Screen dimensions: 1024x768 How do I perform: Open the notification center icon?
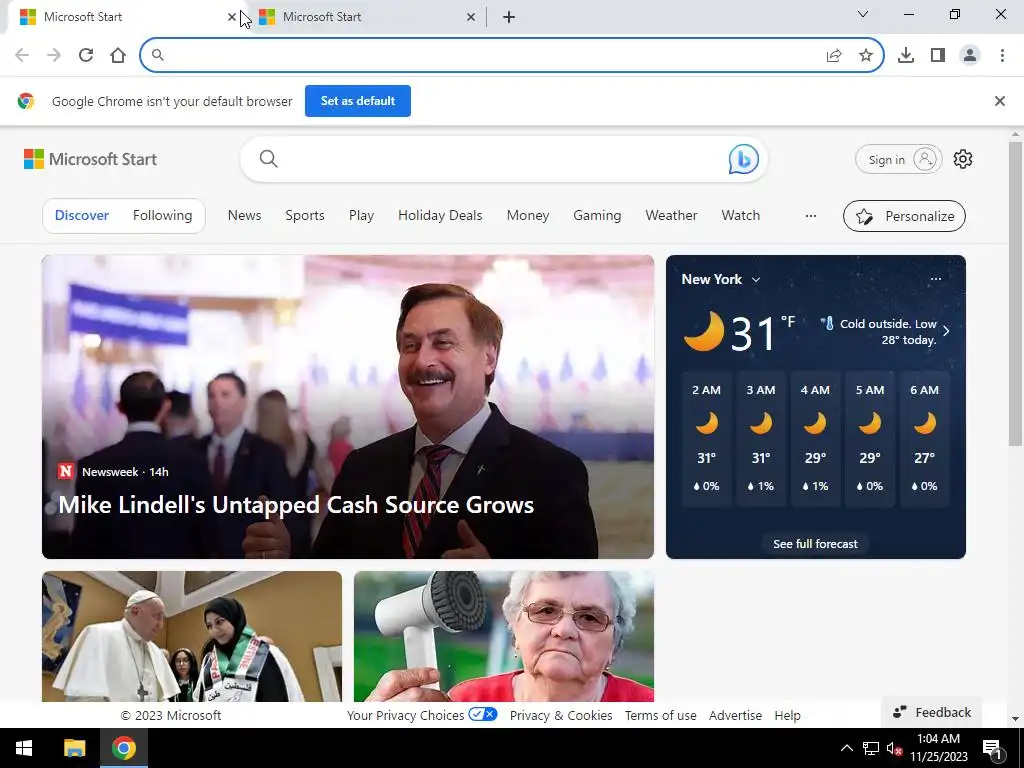[x=993, y=748]
